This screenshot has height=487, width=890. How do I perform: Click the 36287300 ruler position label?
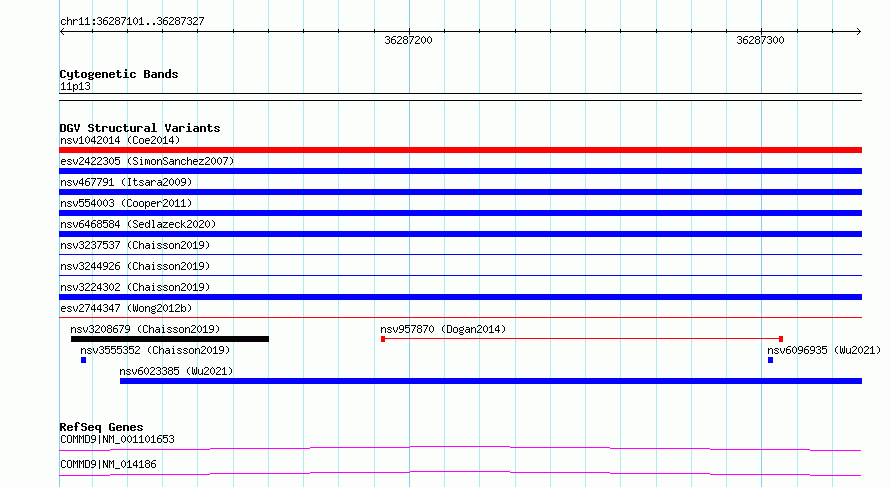coord(760,40)
